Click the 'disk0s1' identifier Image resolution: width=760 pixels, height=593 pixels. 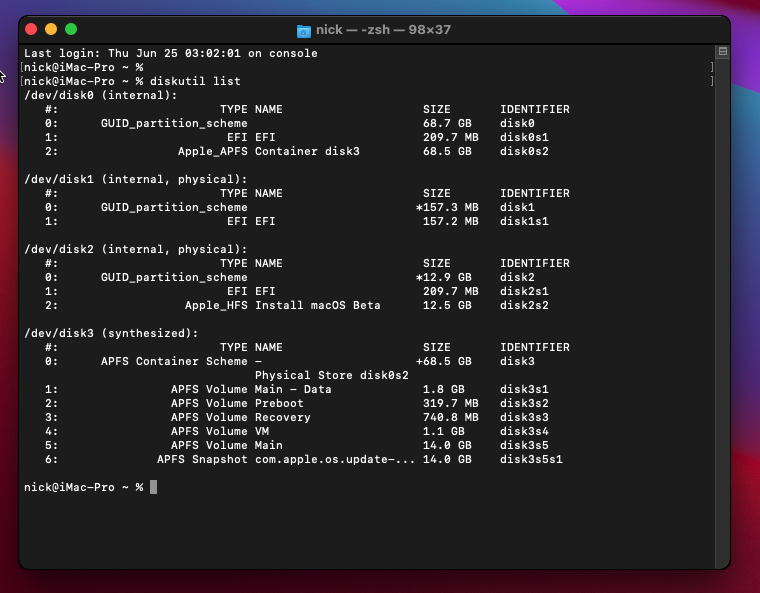tap(524, 137)
